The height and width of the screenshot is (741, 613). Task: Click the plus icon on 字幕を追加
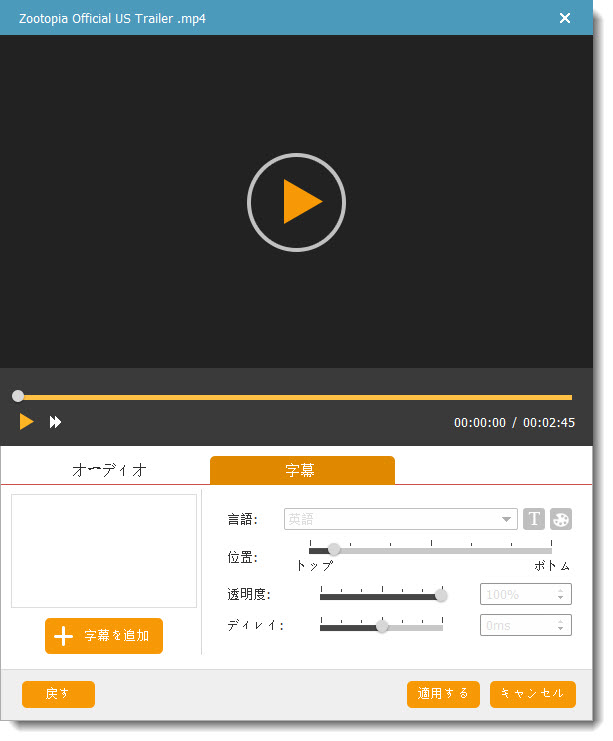pos(63,636)
